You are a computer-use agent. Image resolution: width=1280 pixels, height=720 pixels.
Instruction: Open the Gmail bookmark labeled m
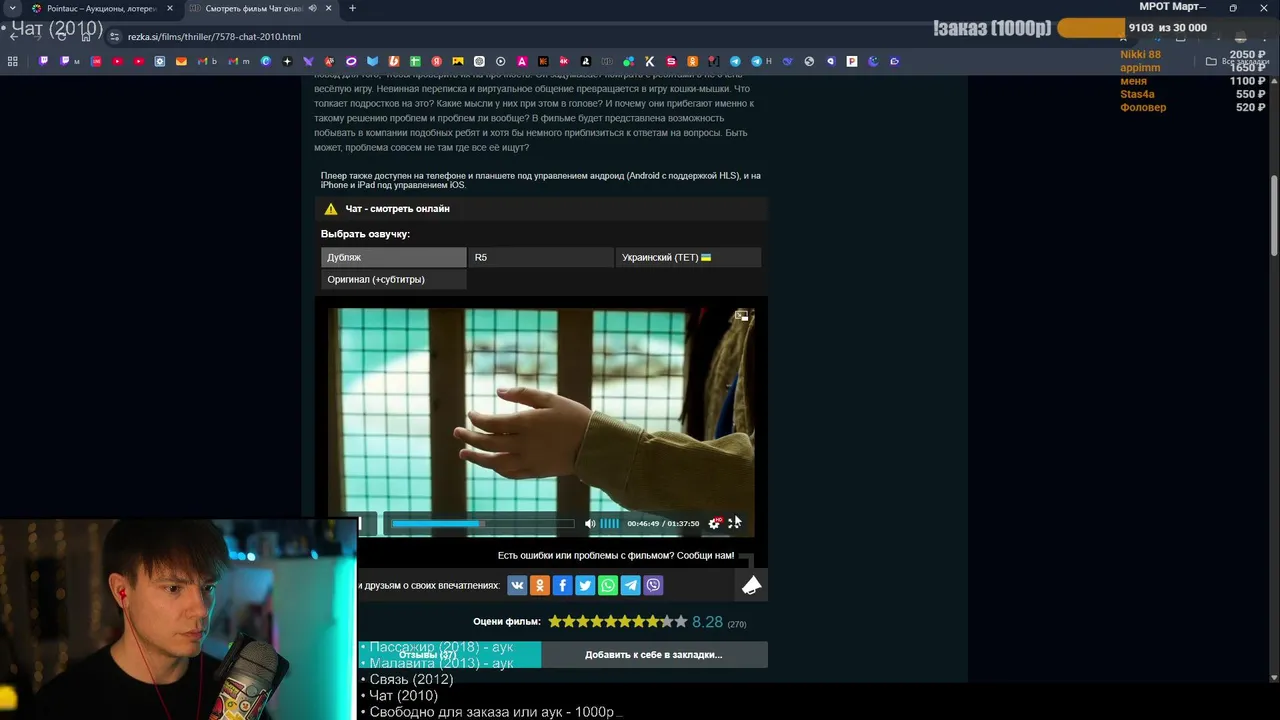point(238,61)
